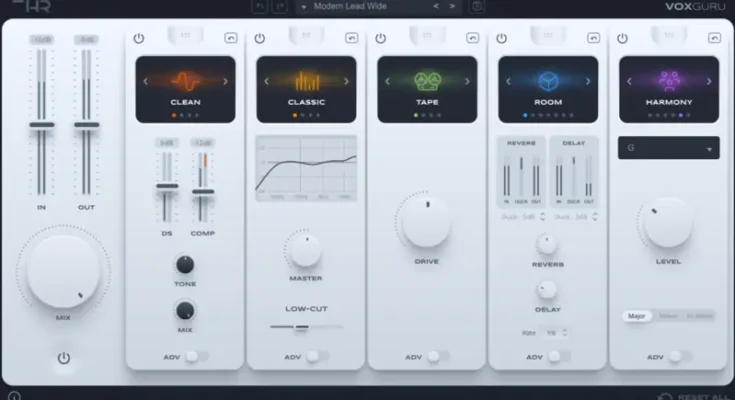Viewport: 735px width, 400px height.
Task: Click the Drive knob in Tape module
Action: 427,221
